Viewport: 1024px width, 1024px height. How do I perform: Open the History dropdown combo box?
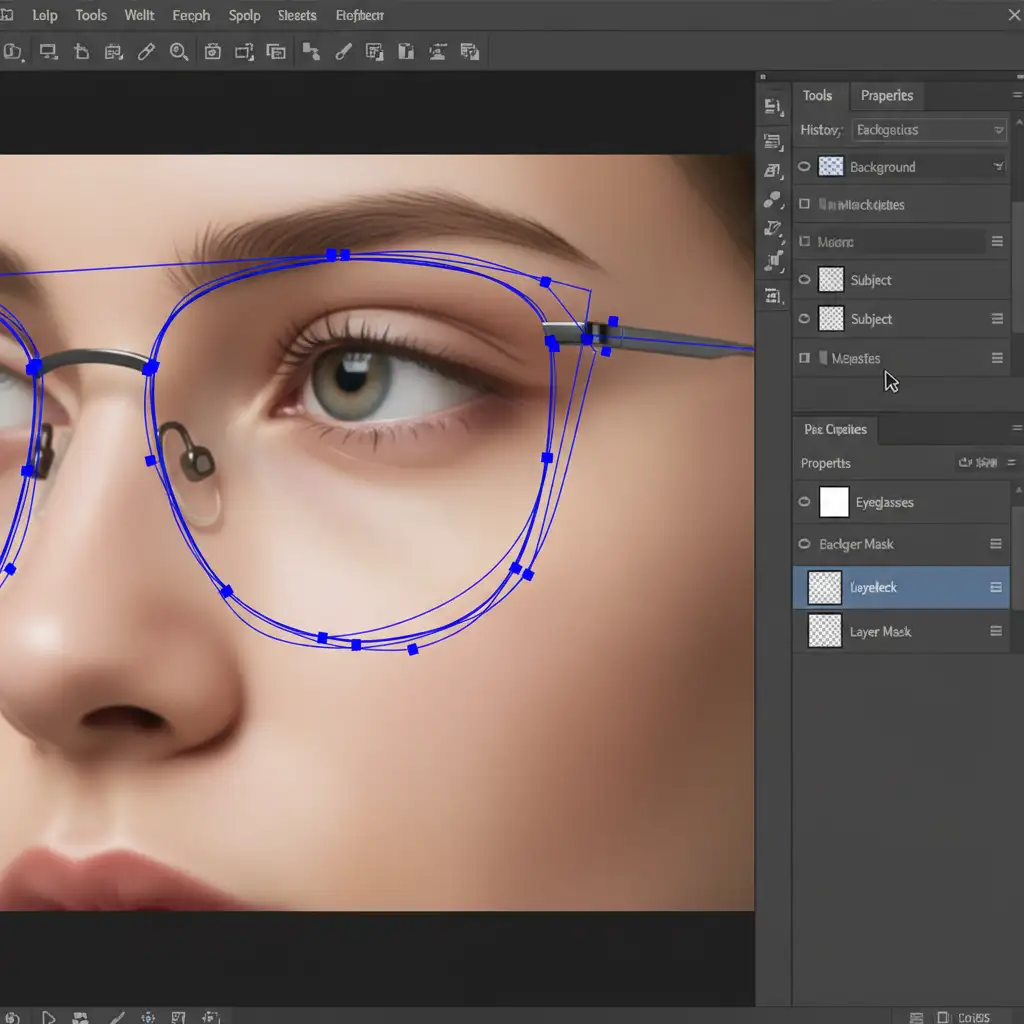click(929, 130)
